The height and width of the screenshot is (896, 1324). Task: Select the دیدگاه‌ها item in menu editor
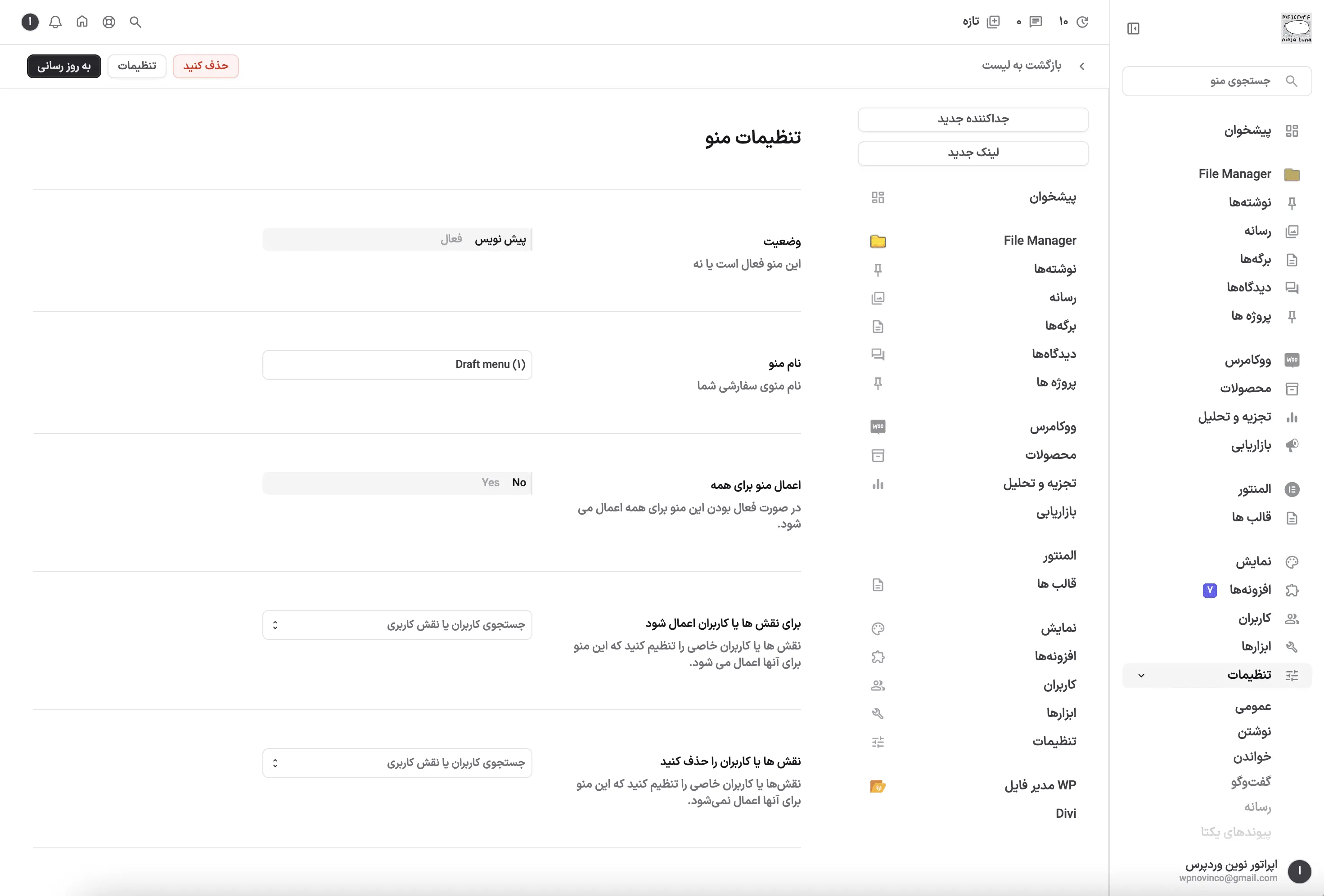click(x=973, y=354)
